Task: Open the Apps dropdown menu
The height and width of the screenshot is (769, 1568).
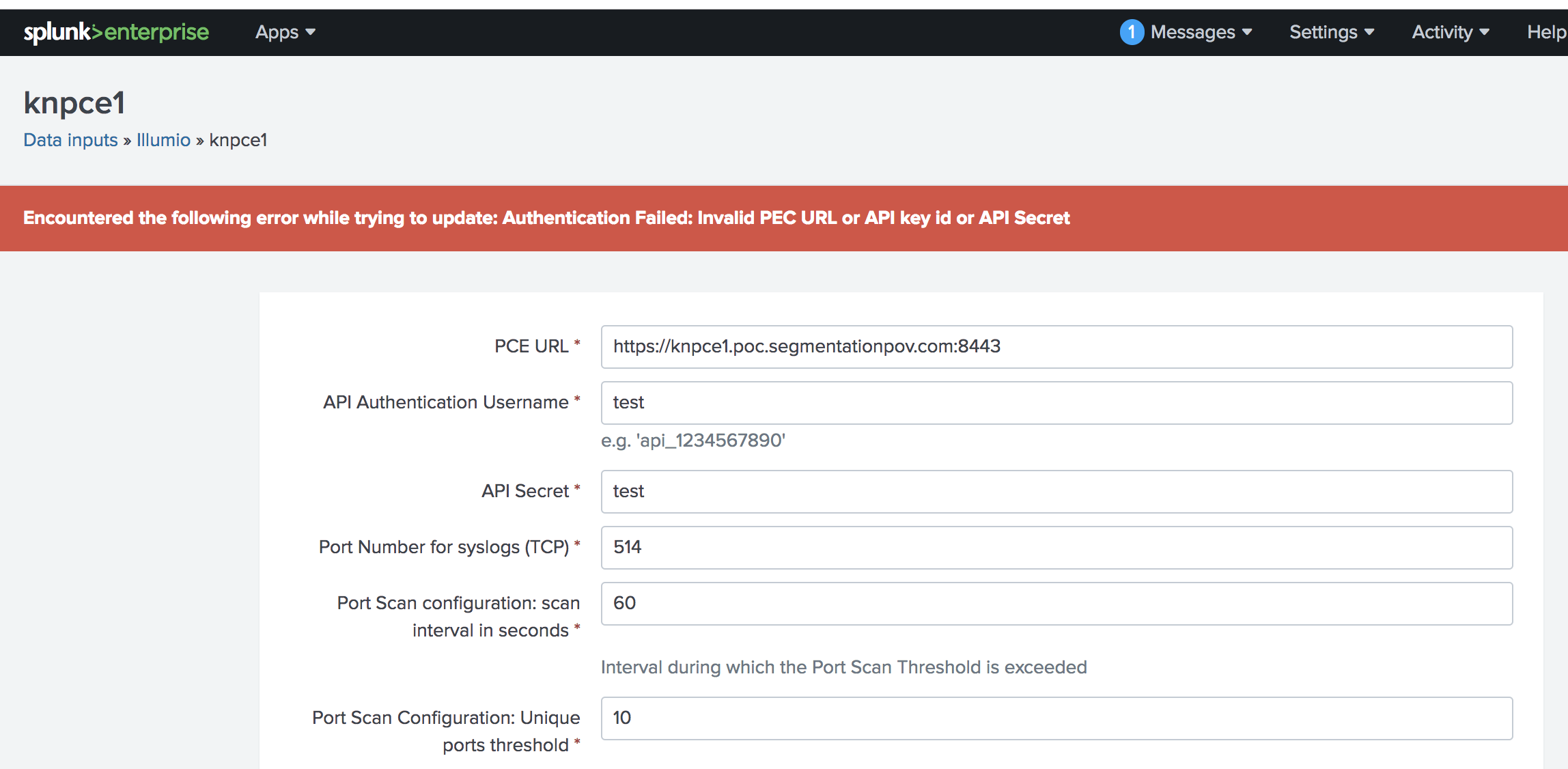Action: point(285,32)
